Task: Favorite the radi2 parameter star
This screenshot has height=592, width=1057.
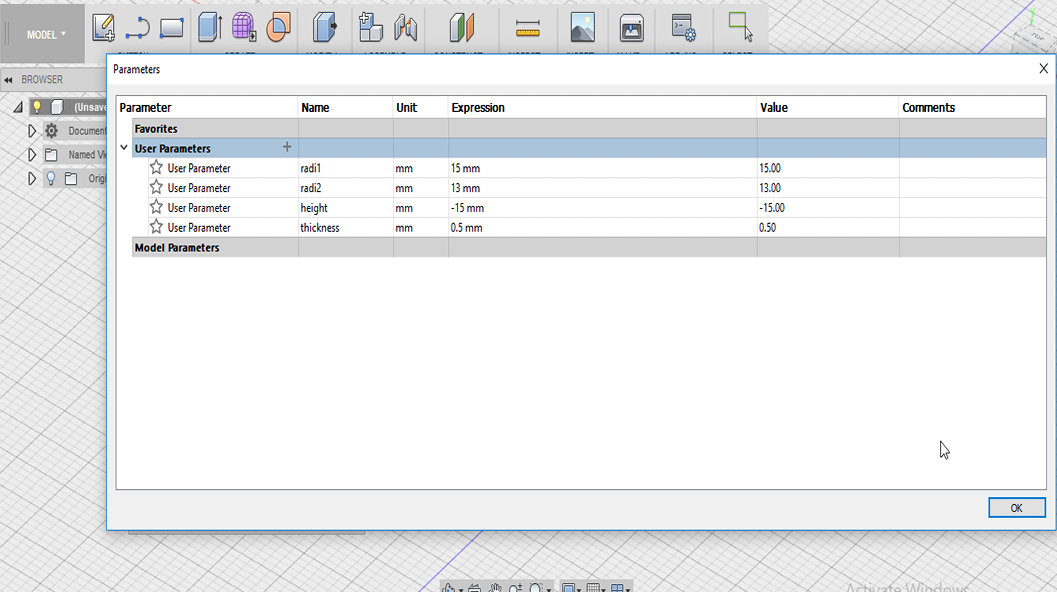Action: [156, 187]
